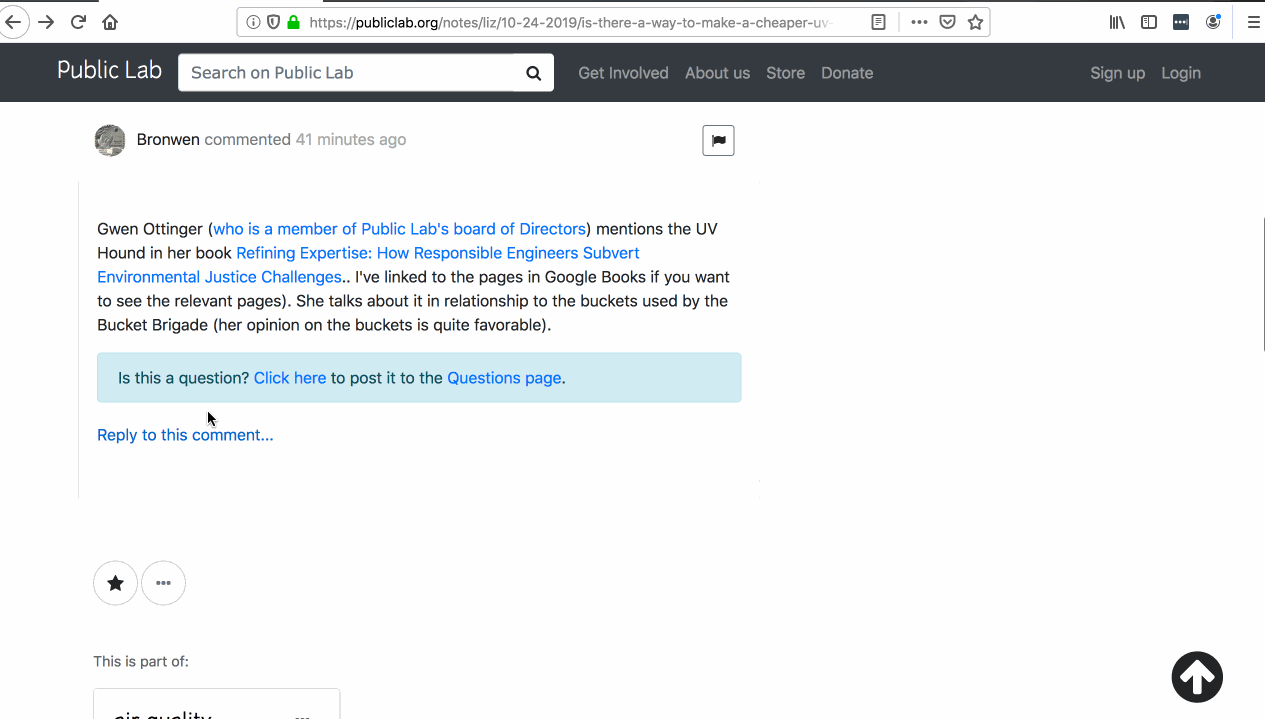
Task: Toggle the bookmark star for this page
Action: (x=975, y=21)
